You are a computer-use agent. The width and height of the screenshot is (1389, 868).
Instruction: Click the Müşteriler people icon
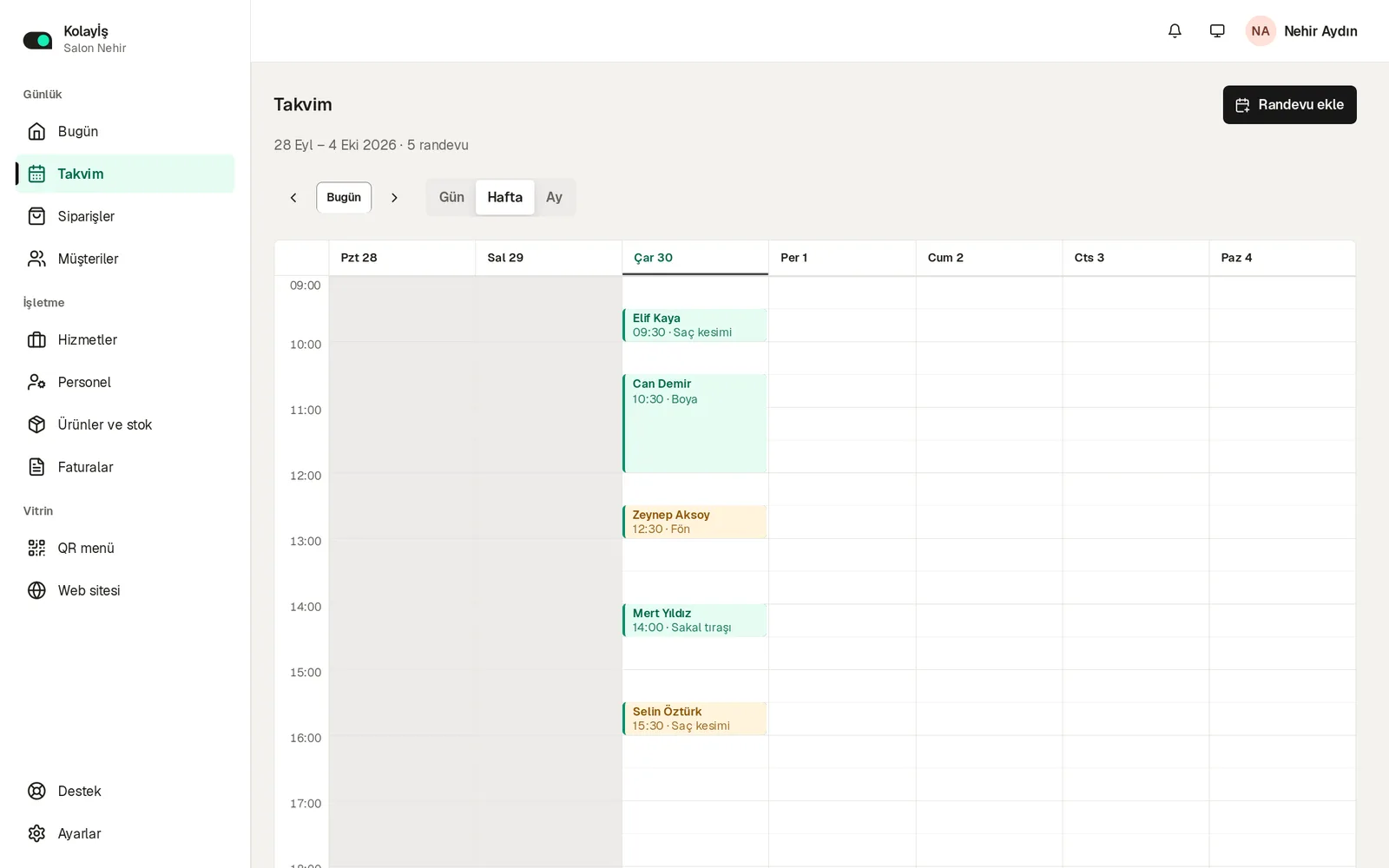click(x=36, y=259)
